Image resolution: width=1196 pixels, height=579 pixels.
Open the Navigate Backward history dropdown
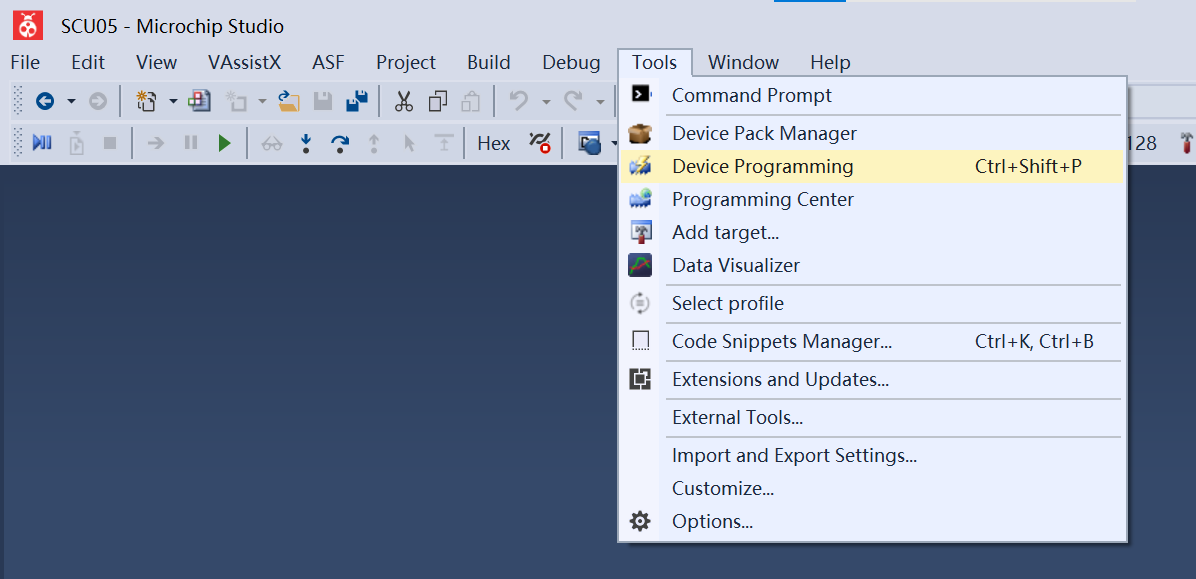tap(71, 101)
